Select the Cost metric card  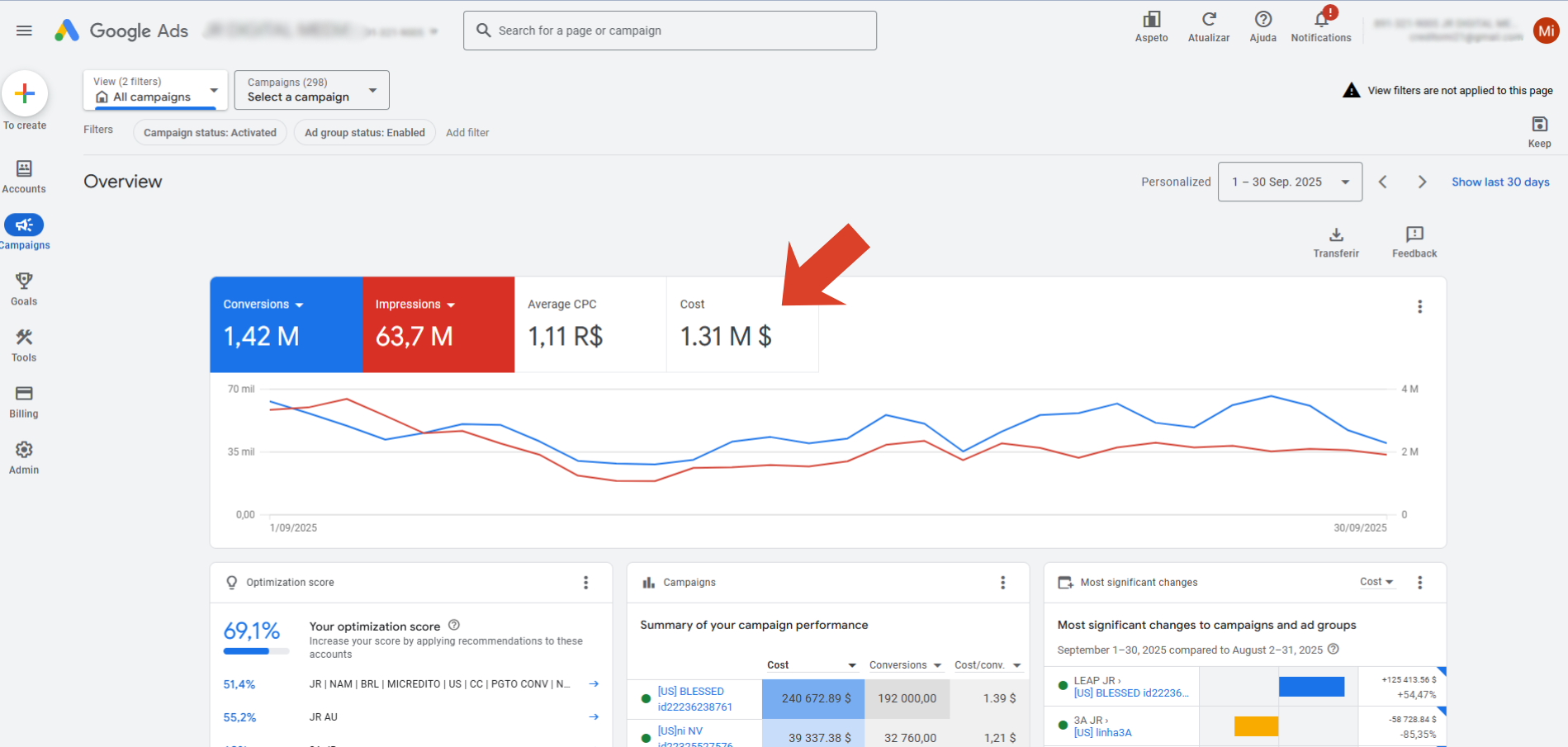tap(742, 324)
